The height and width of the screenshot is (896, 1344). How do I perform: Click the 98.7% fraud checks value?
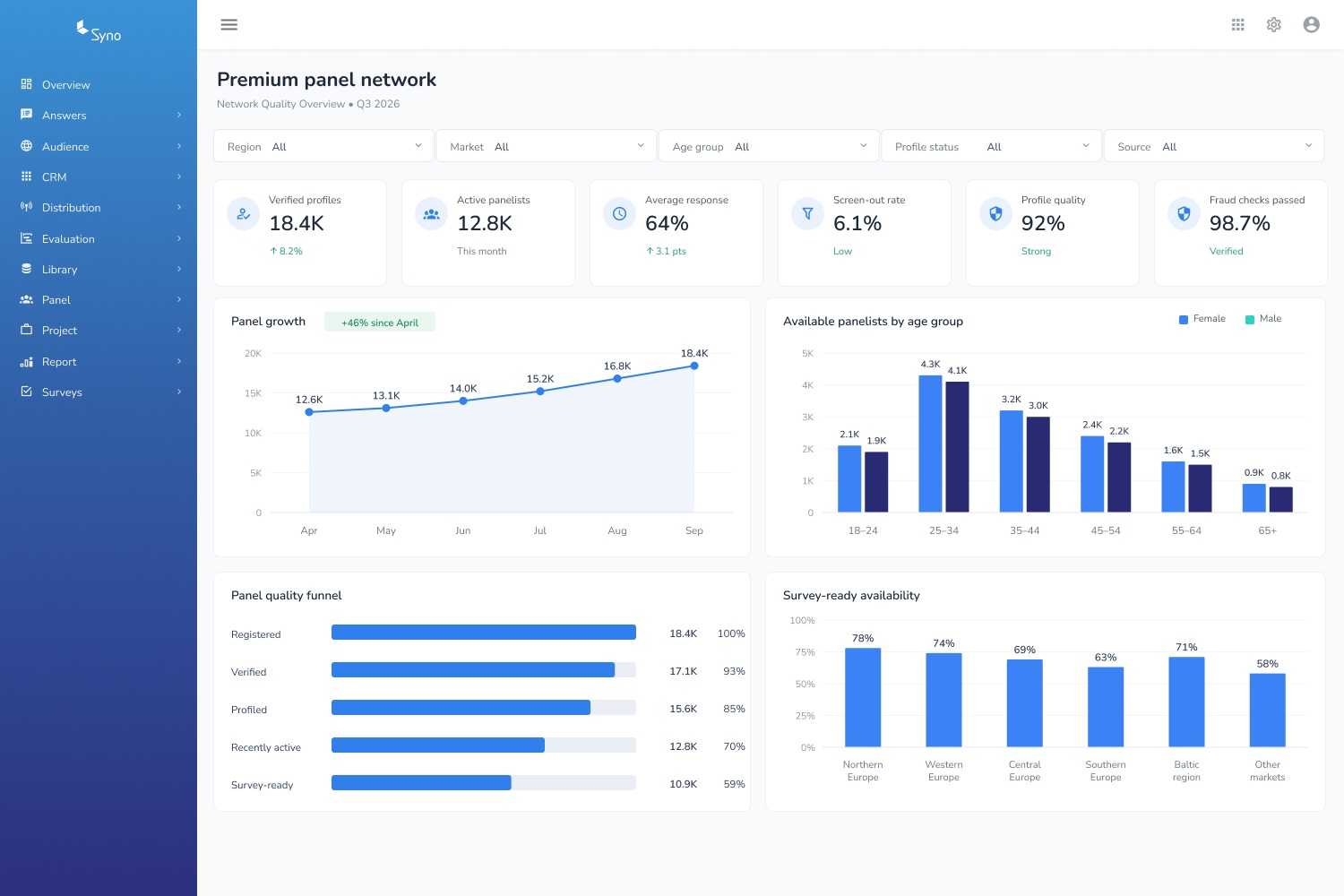pos(1240,223)
